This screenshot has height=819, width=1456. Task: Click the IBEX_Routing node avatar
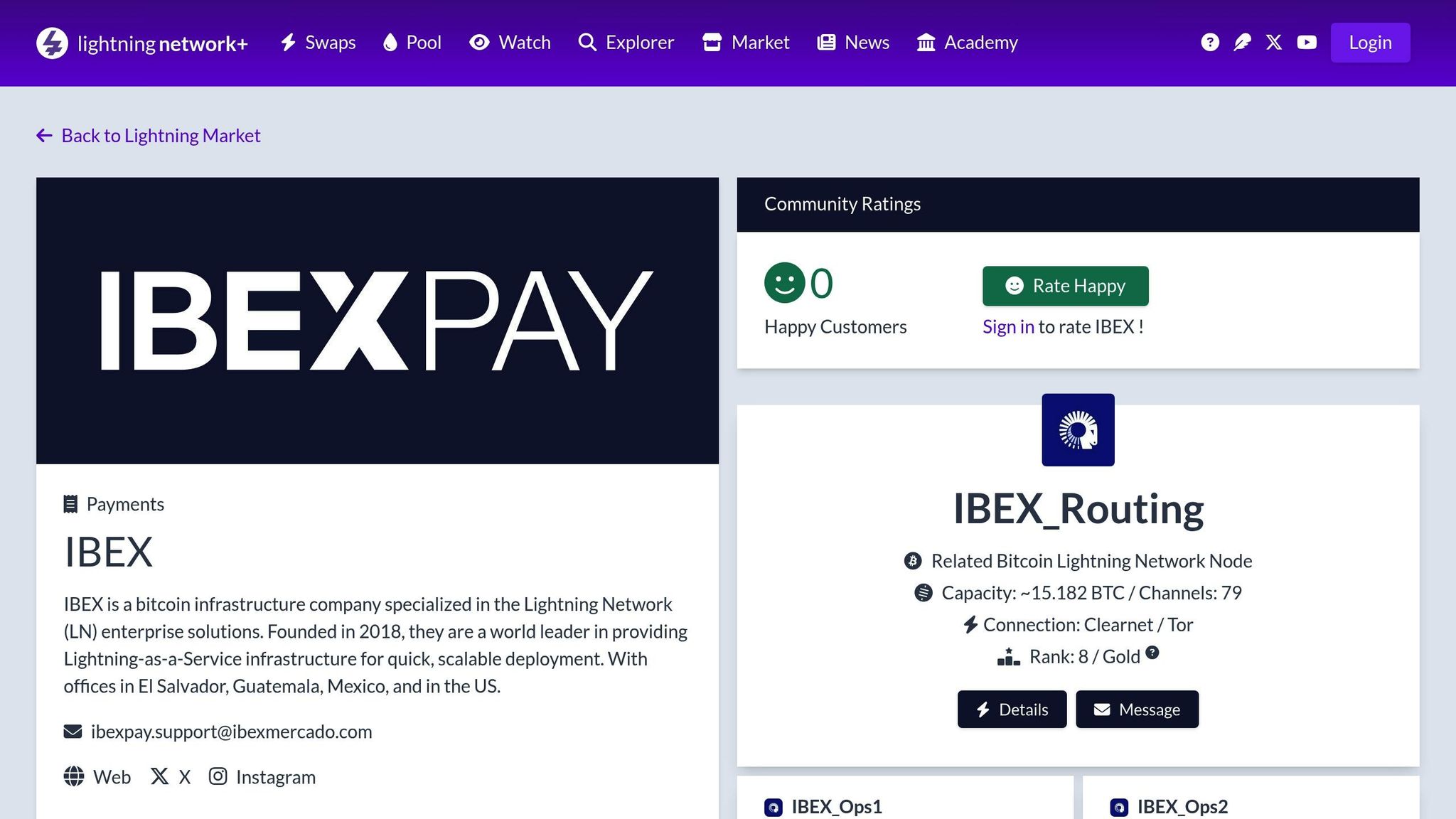tap(1078, 430)
